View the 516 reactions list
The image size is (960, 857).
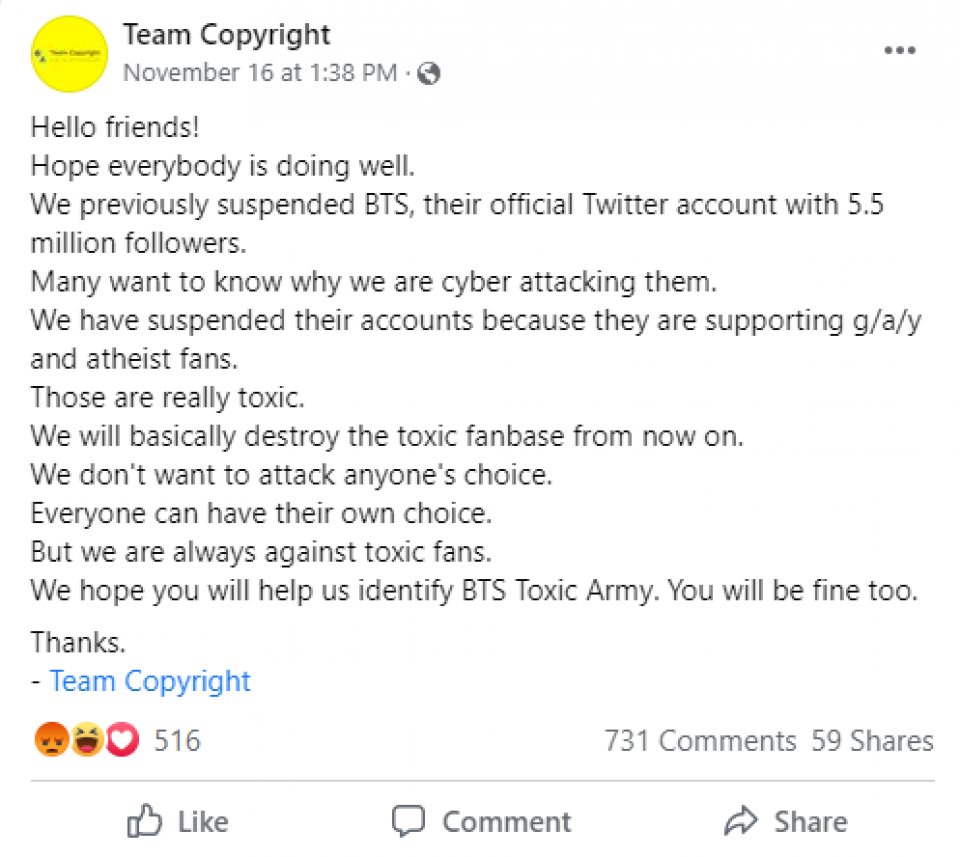click(x=177, y=741)
